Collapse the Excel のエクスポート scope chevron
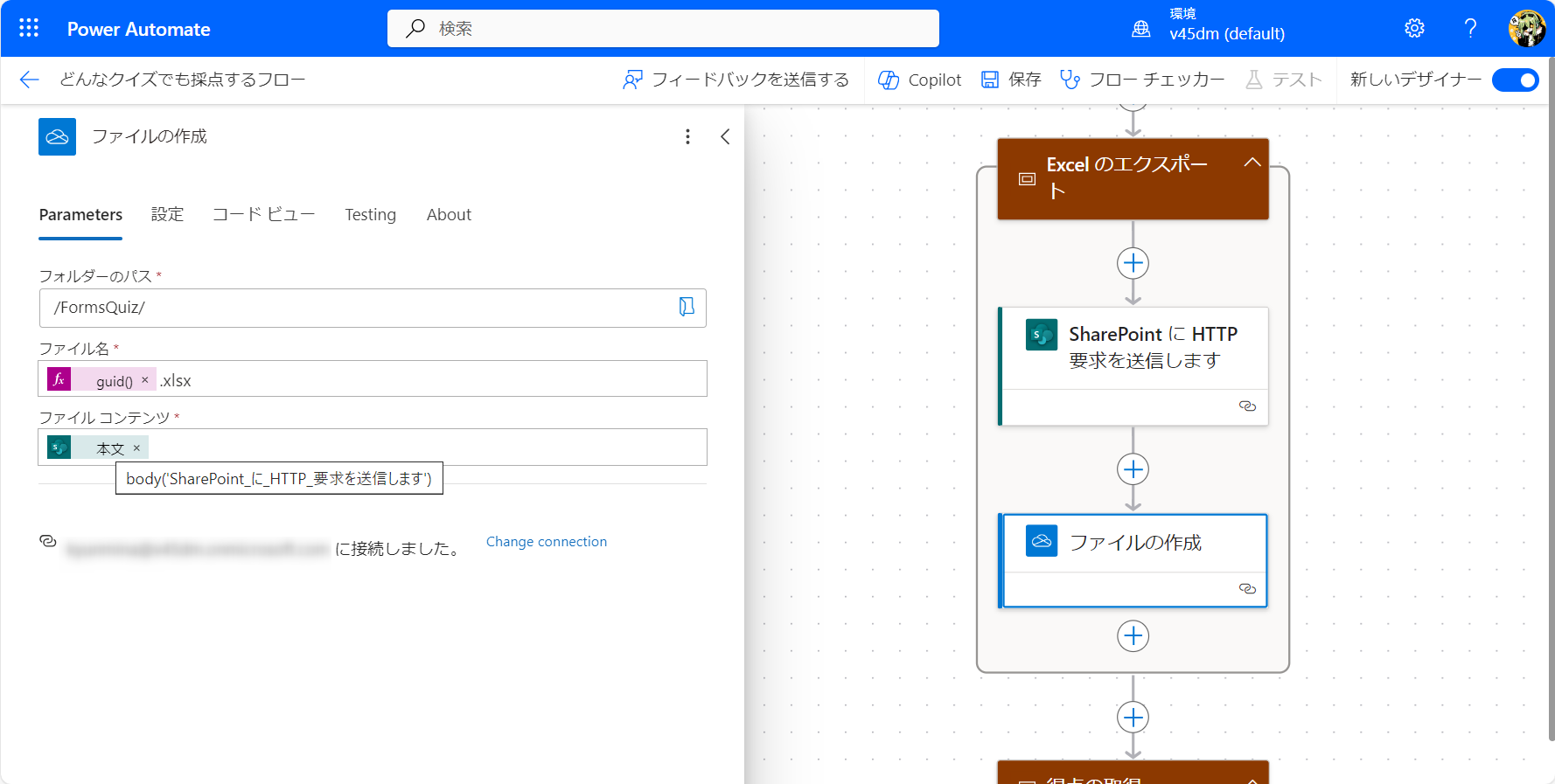 pos(1252,163)
